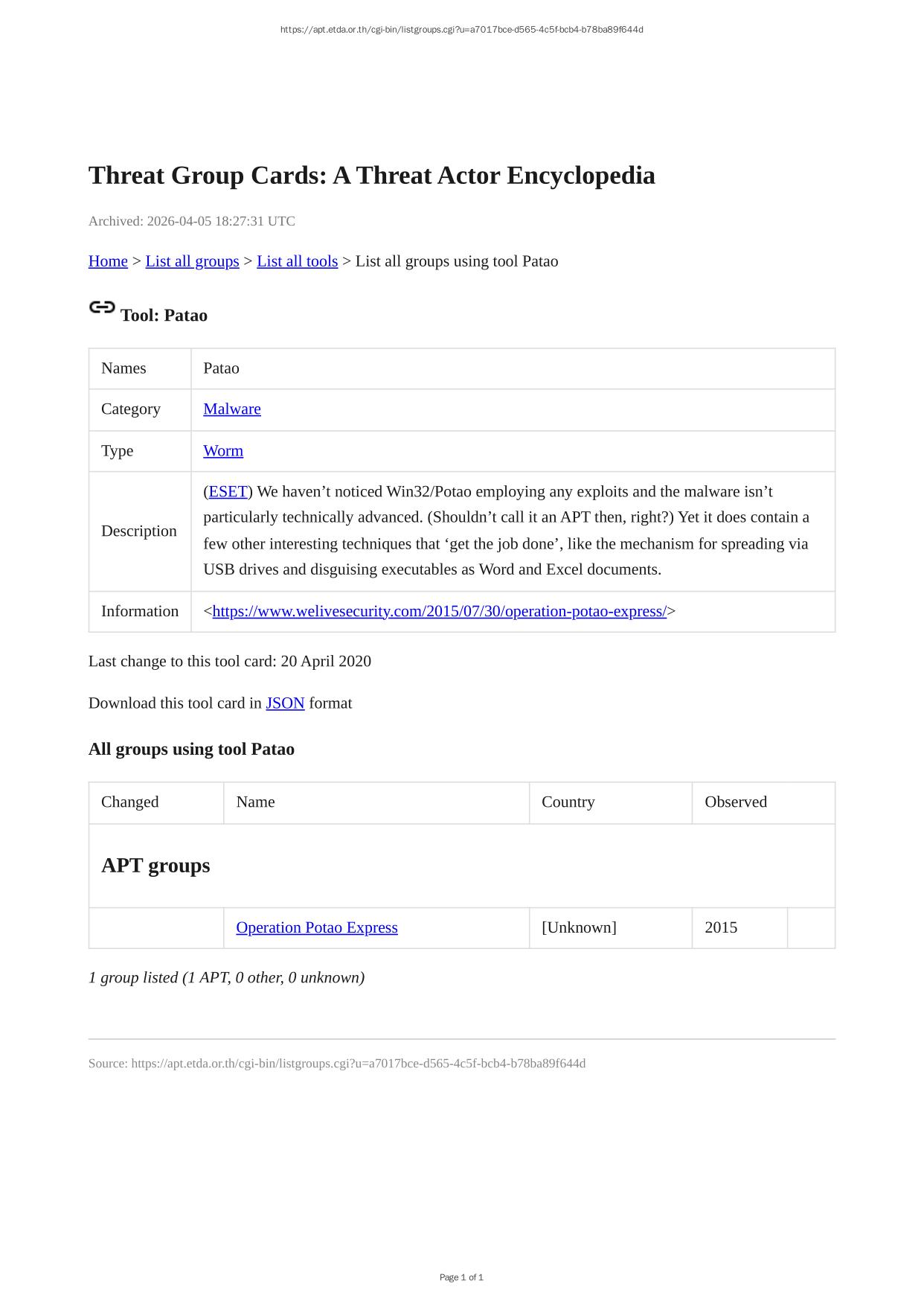
Task: Click the Changed column header
Action: (130, 802)
